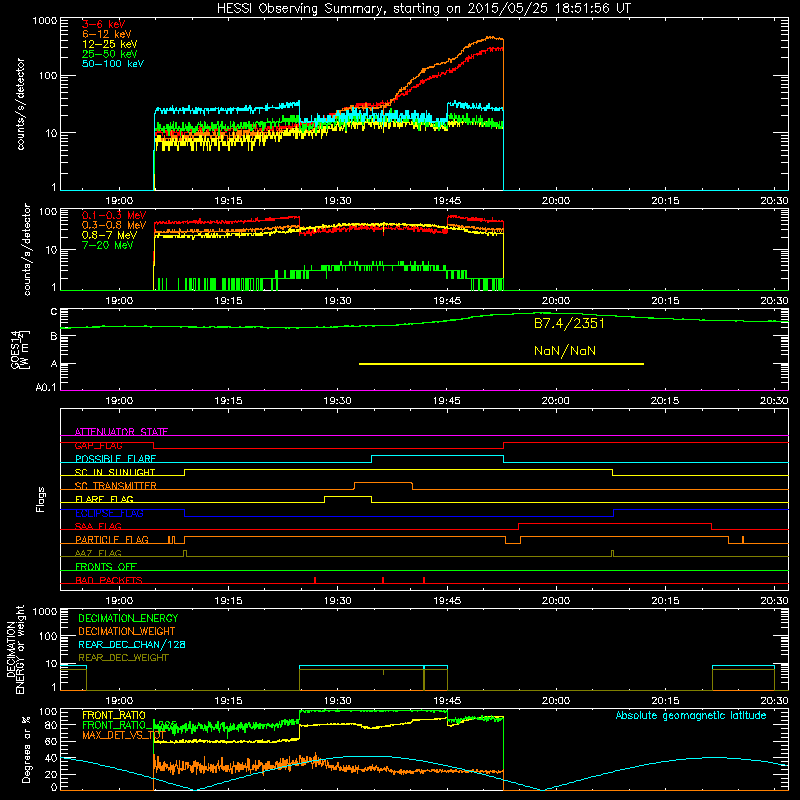Select the ATTENUATOR_STATE flag label
The image size is (800, 800).
click(x=121, y=432)
